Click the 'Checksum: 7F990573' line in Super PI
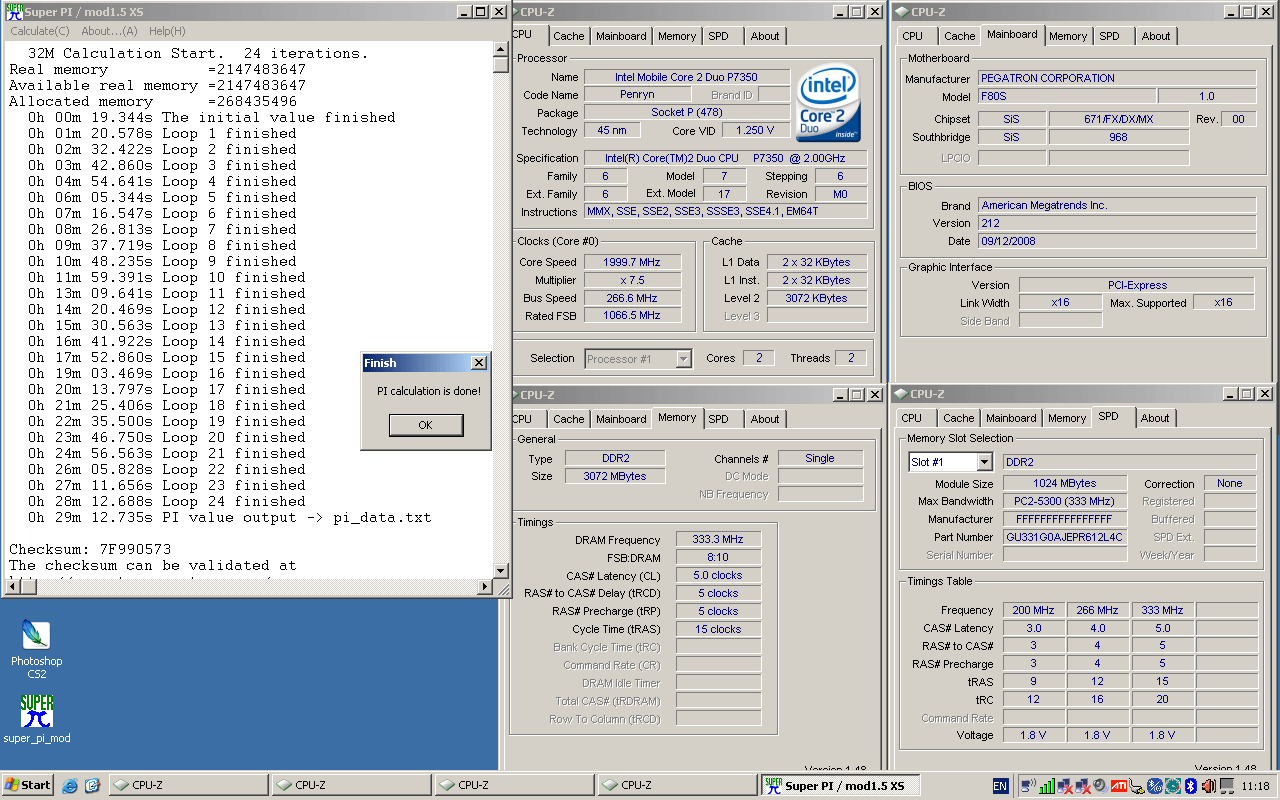This screenshot has height=800, width=1280. tap(90, 550)
